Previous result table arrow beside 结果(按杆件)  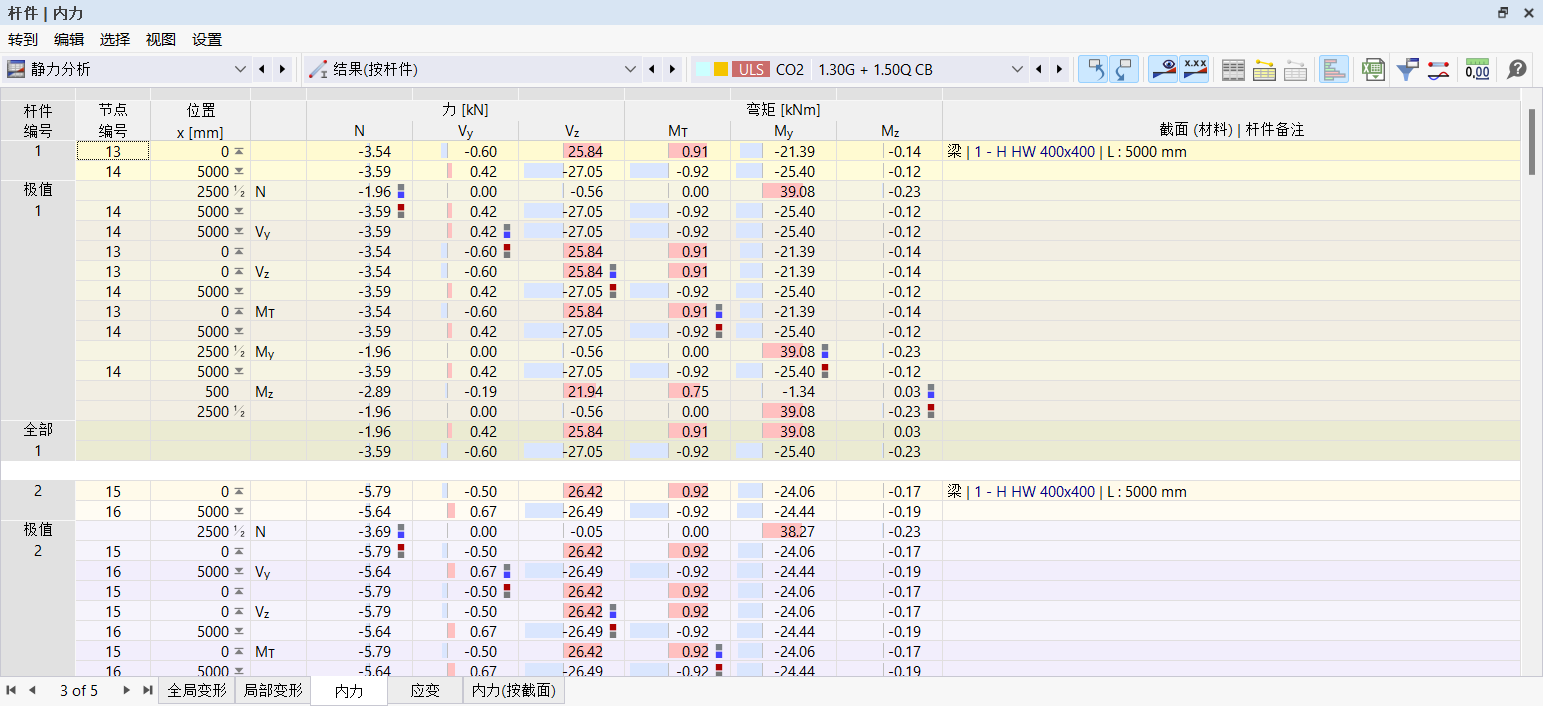(652, 69)
